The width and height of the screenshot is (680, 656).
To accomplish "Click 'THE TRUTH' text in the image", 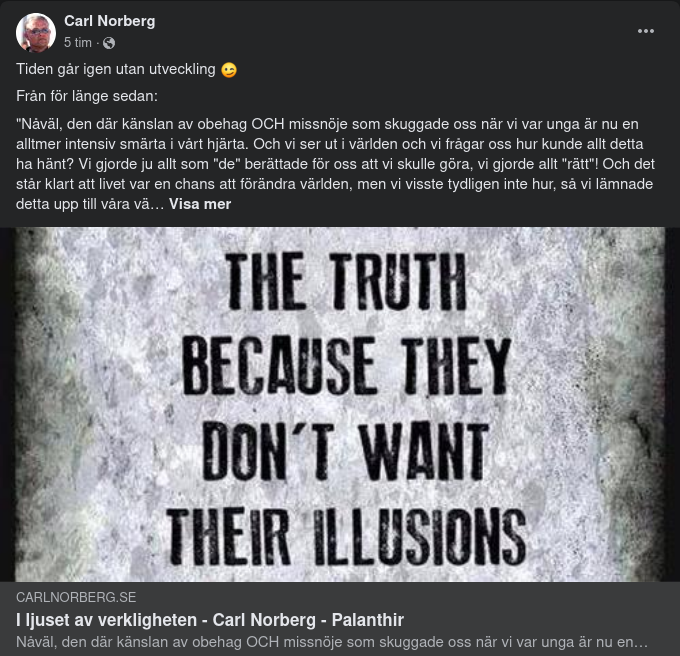I will coord(346,282).
